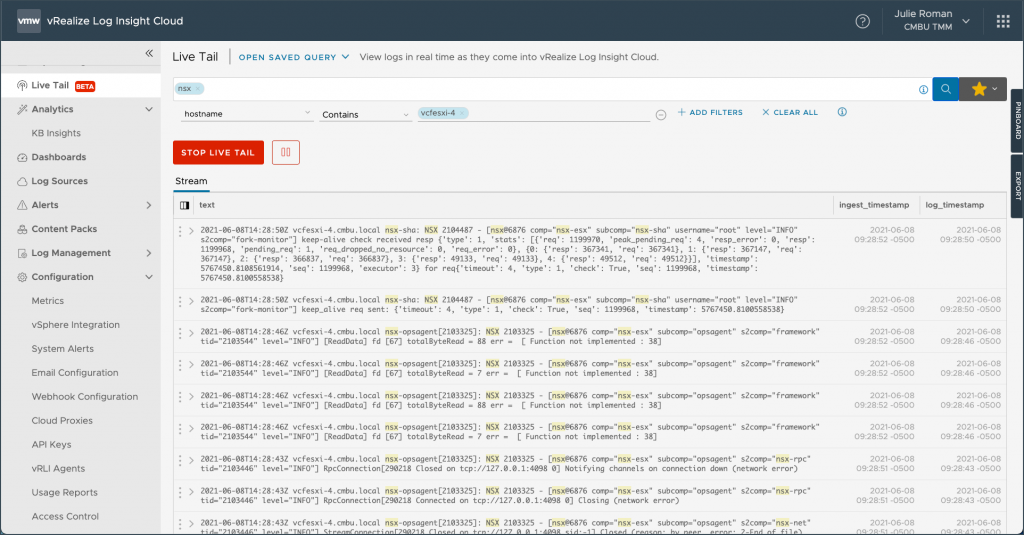Pause the live tail stream

click(285, 152)
